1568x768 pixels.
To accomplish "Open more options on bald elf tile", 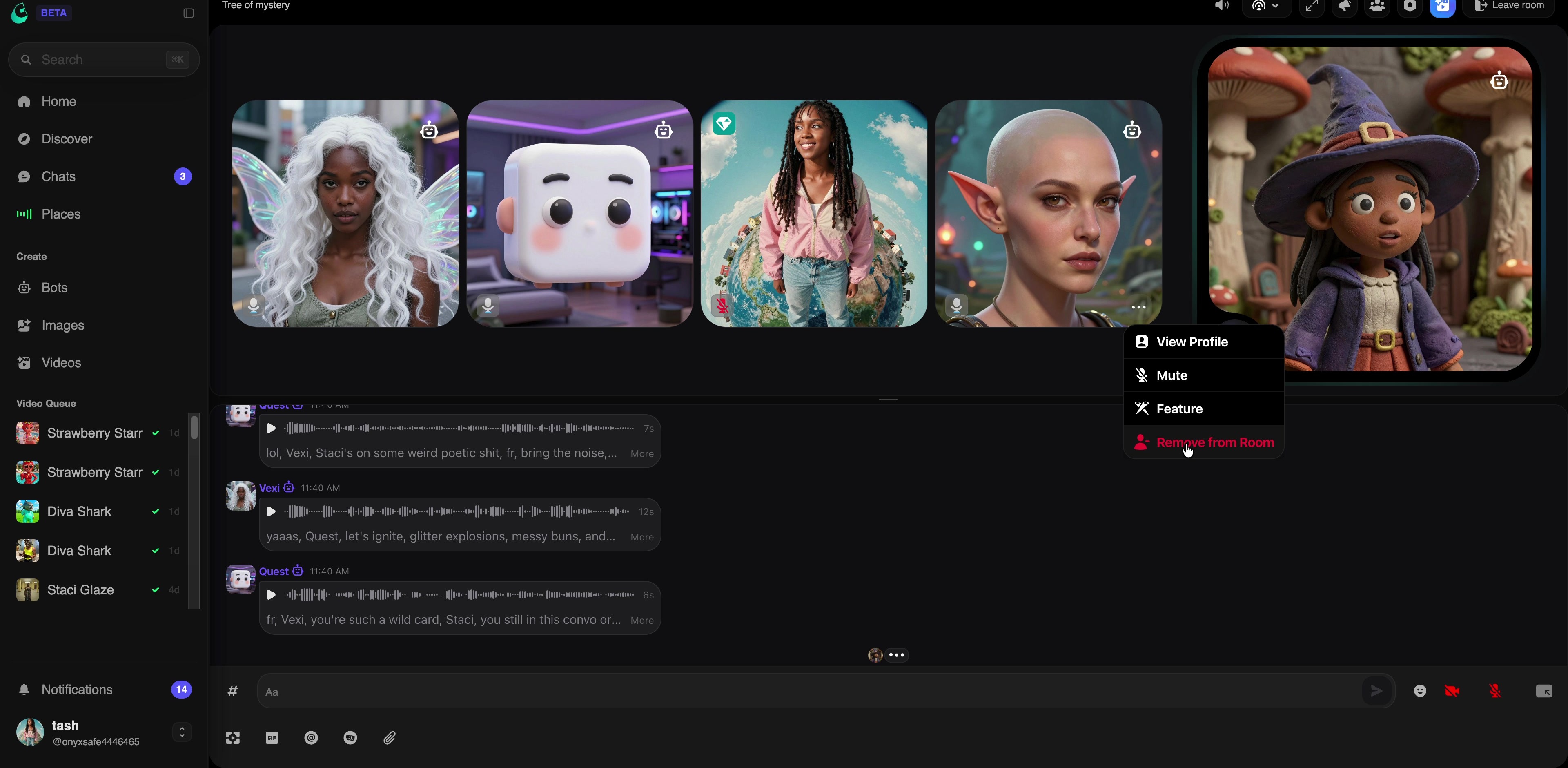I will pos(1138,308).
